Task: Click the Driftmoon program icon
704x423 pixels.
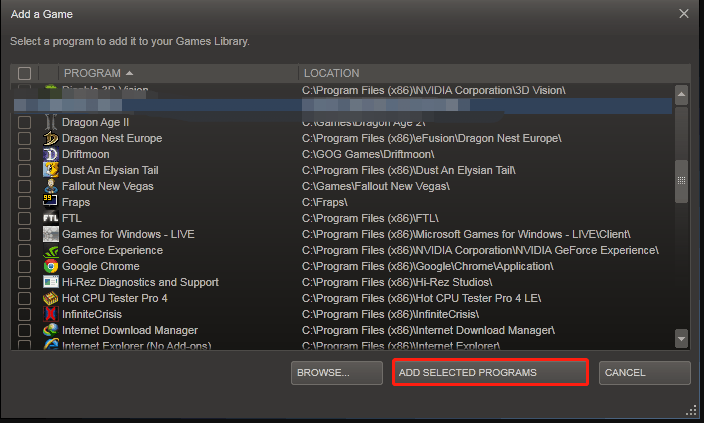Action: point(51,154)
